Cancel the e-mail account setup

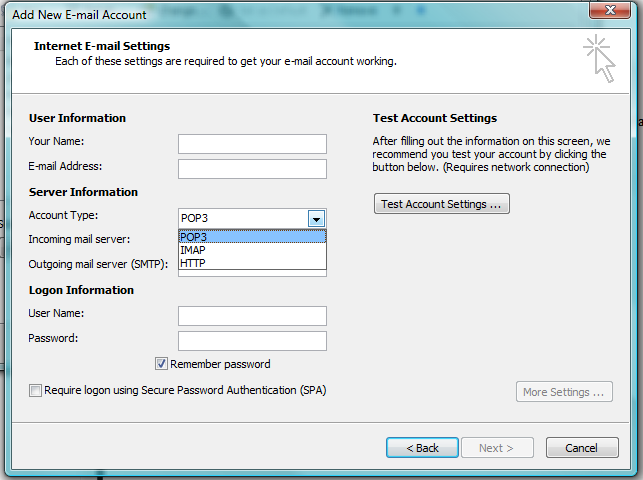pyautogui.click(x=580, y=448)
